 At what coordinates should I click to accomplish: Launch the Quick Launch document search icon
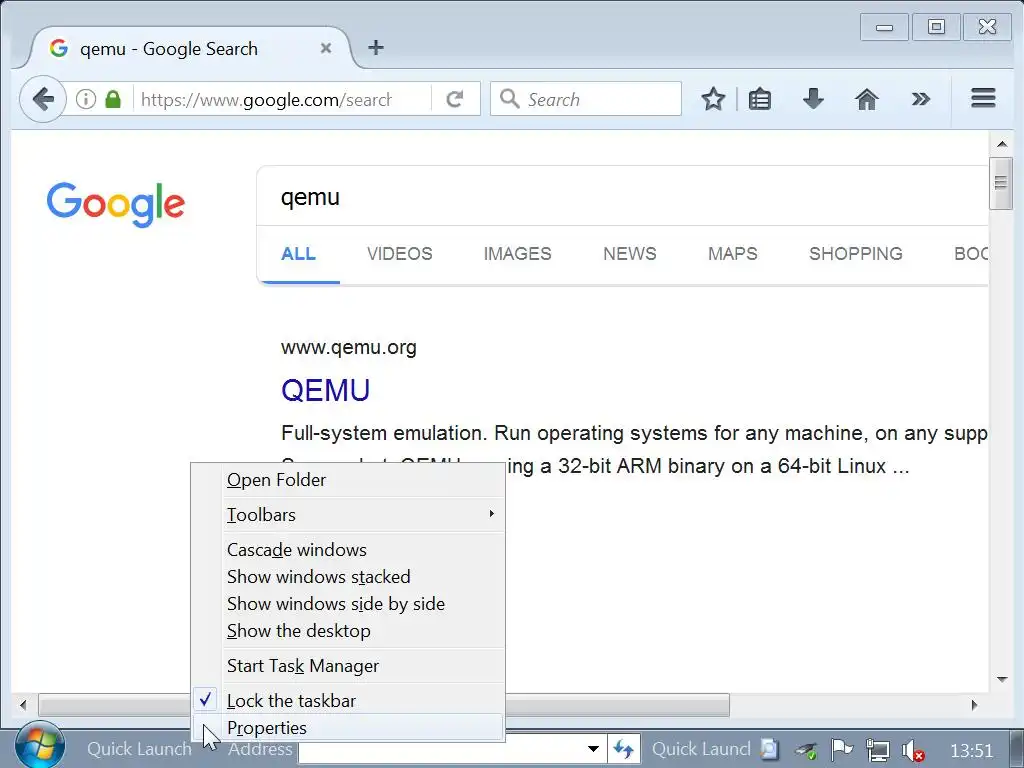coord(771,749)
